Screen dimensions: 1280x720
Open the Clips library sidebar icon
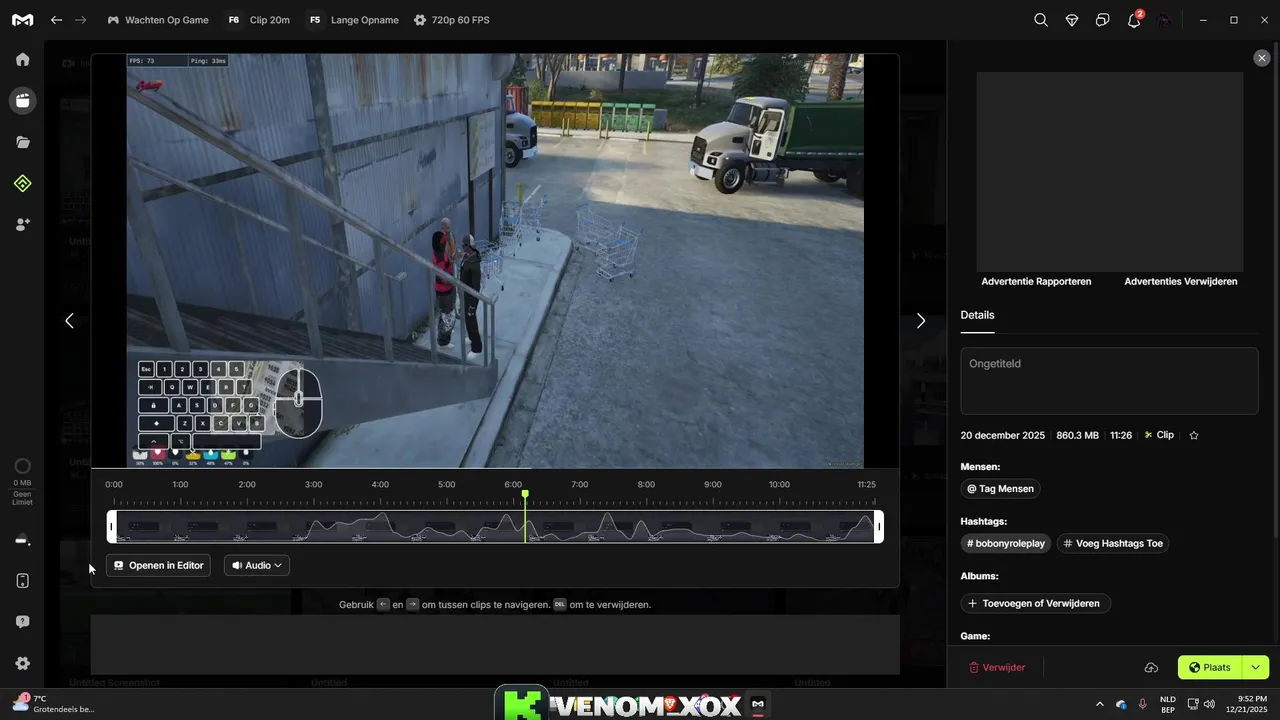click(x=22, y=100)
